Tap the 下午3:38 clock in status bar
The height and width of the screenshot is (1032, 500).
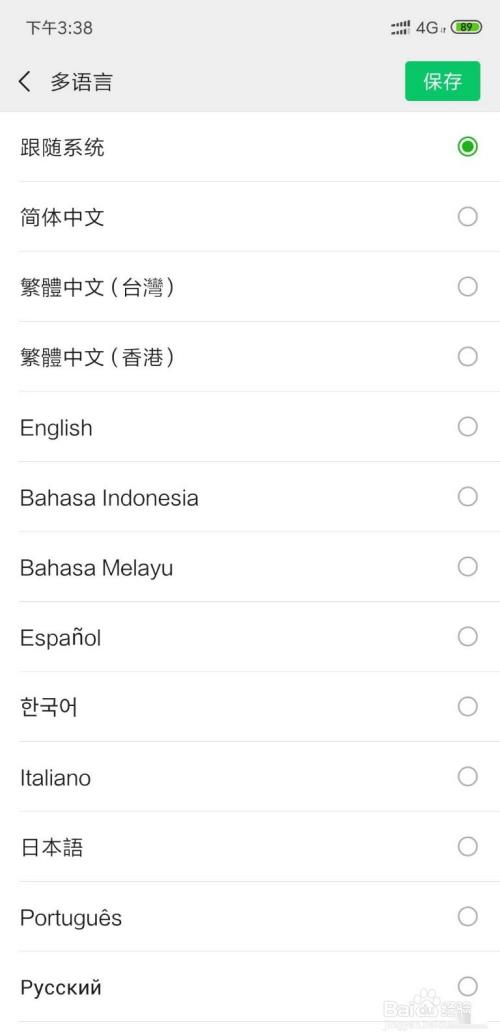[x=59, y=28]
